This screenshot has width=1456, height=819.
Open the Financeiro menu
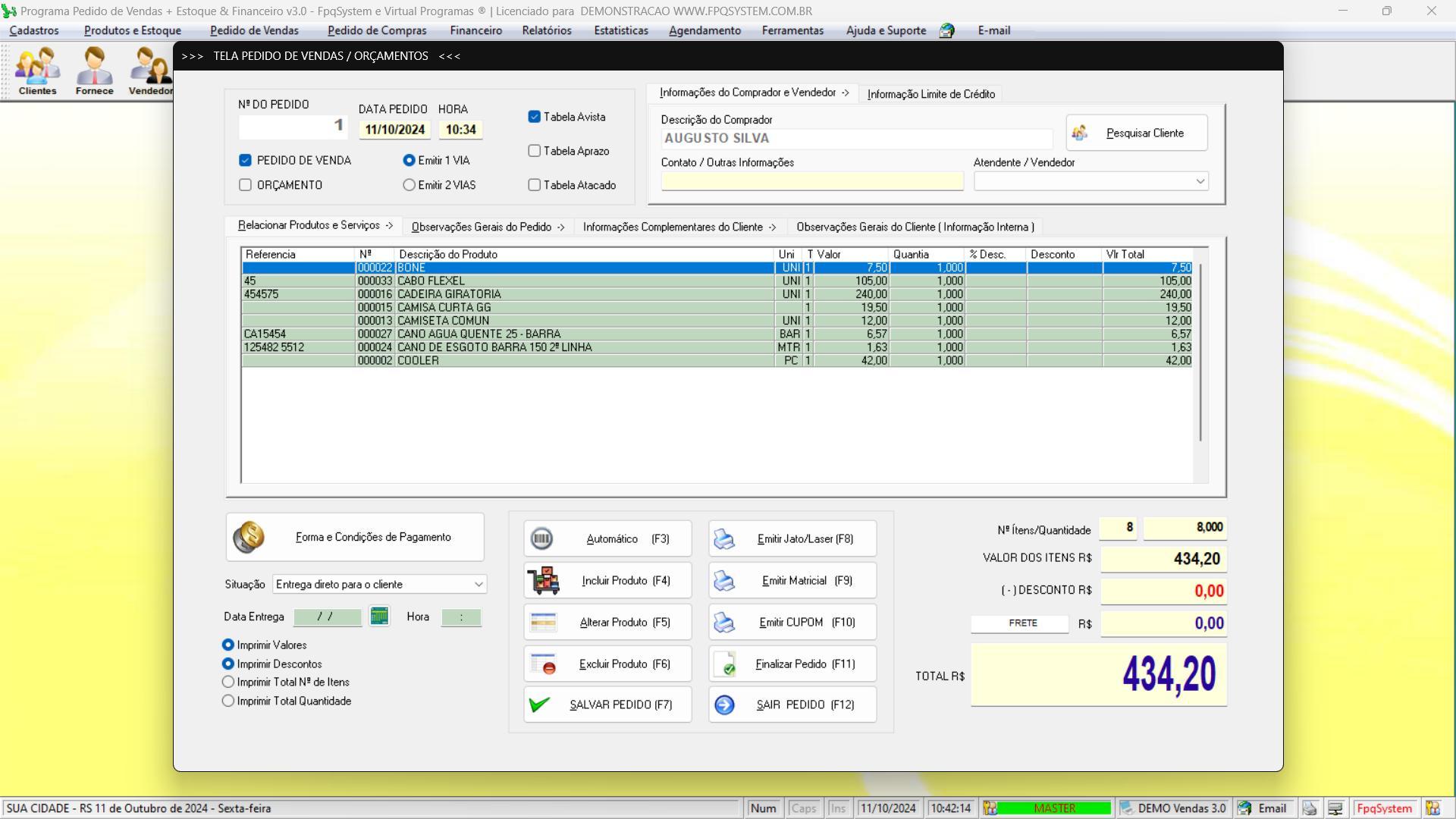[475, 31]
